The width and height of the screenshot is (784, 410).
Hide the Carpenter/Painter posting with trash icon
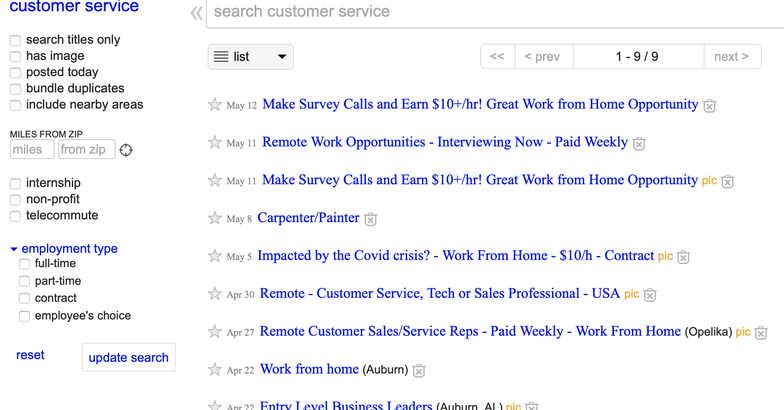[x=370, y=219]
